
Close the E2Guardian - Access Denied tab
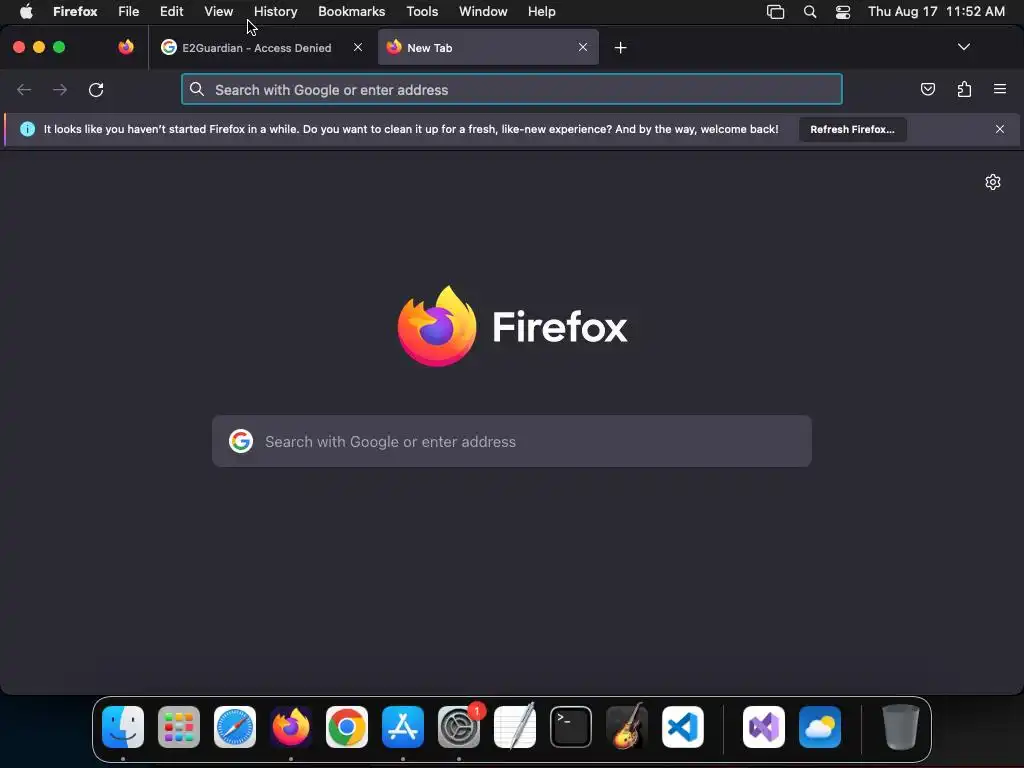tap(358, 47)
